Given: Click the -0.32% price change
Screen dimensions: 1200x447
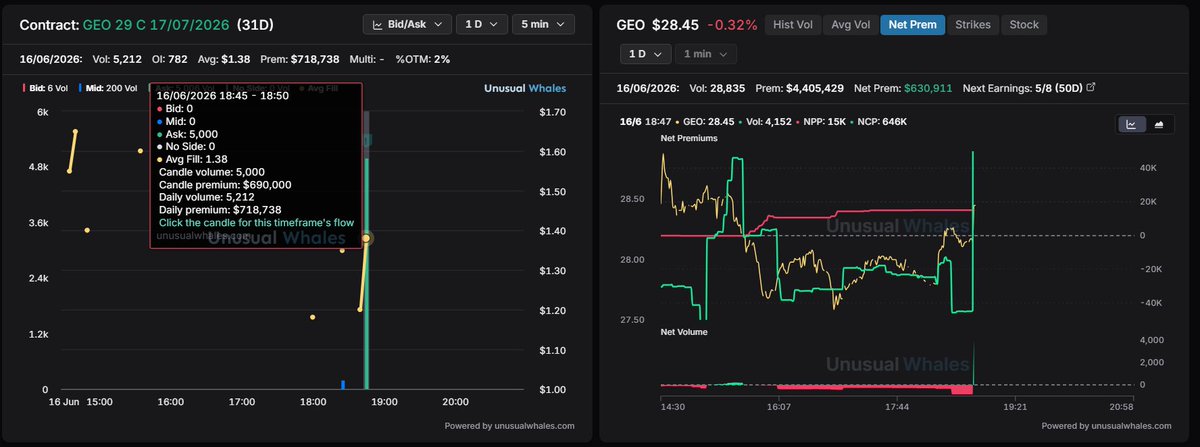Looking at the screenshot, I should click(x=732, y=24).
